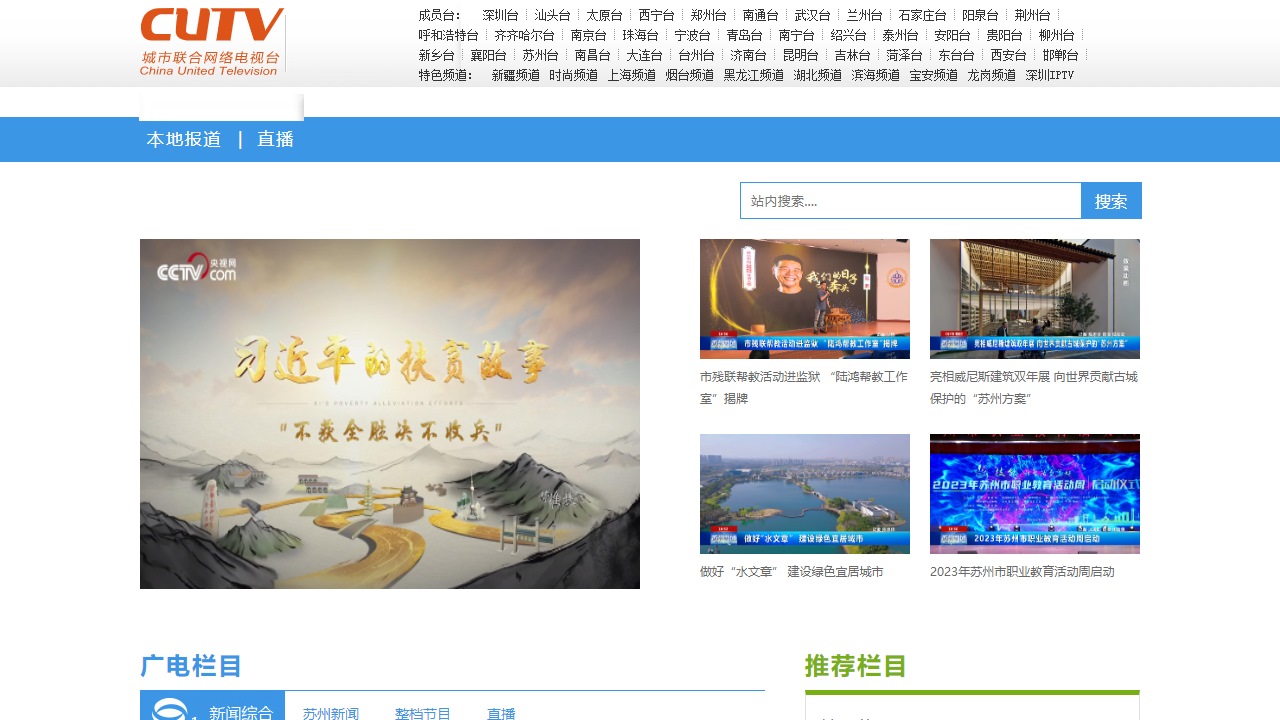This screenshot has width=1280, height=720.
Task: Click the 搜索 search button
Action: pyautogui.click(x=1111, y=201)
